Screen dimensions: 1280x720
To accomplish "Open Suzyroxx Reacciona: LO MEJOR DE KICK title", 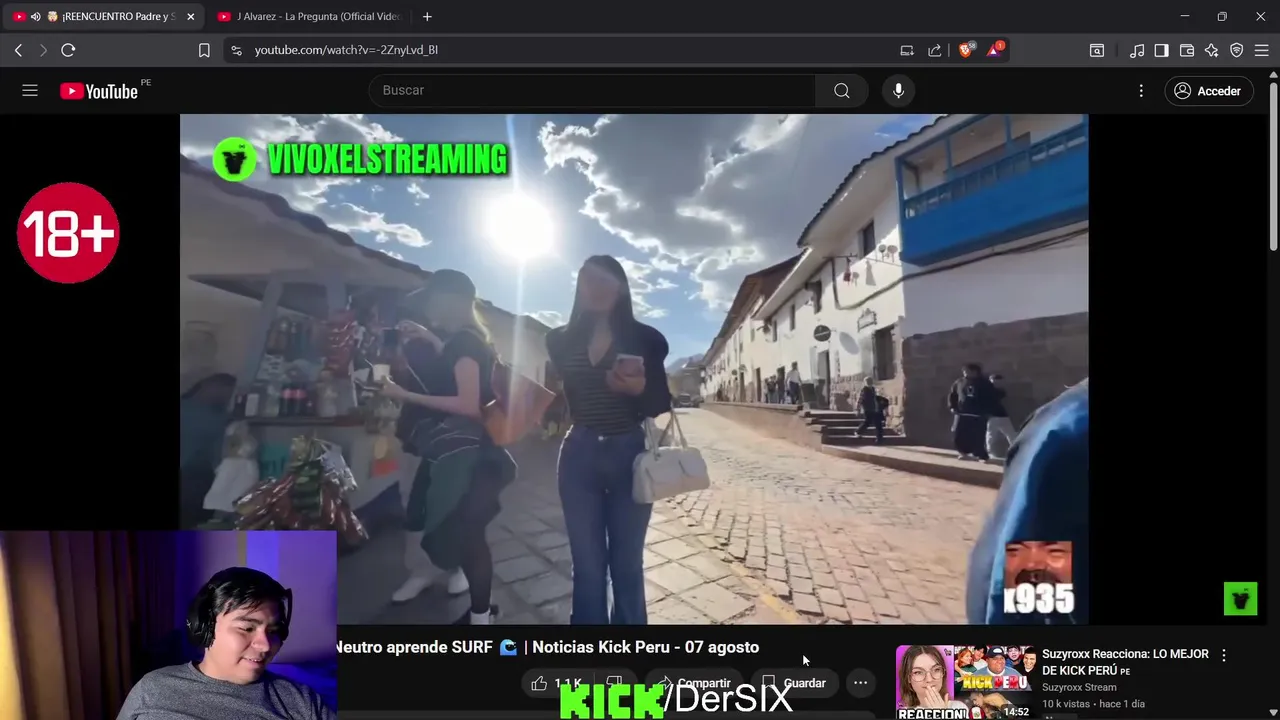I will click(1125, 662).
